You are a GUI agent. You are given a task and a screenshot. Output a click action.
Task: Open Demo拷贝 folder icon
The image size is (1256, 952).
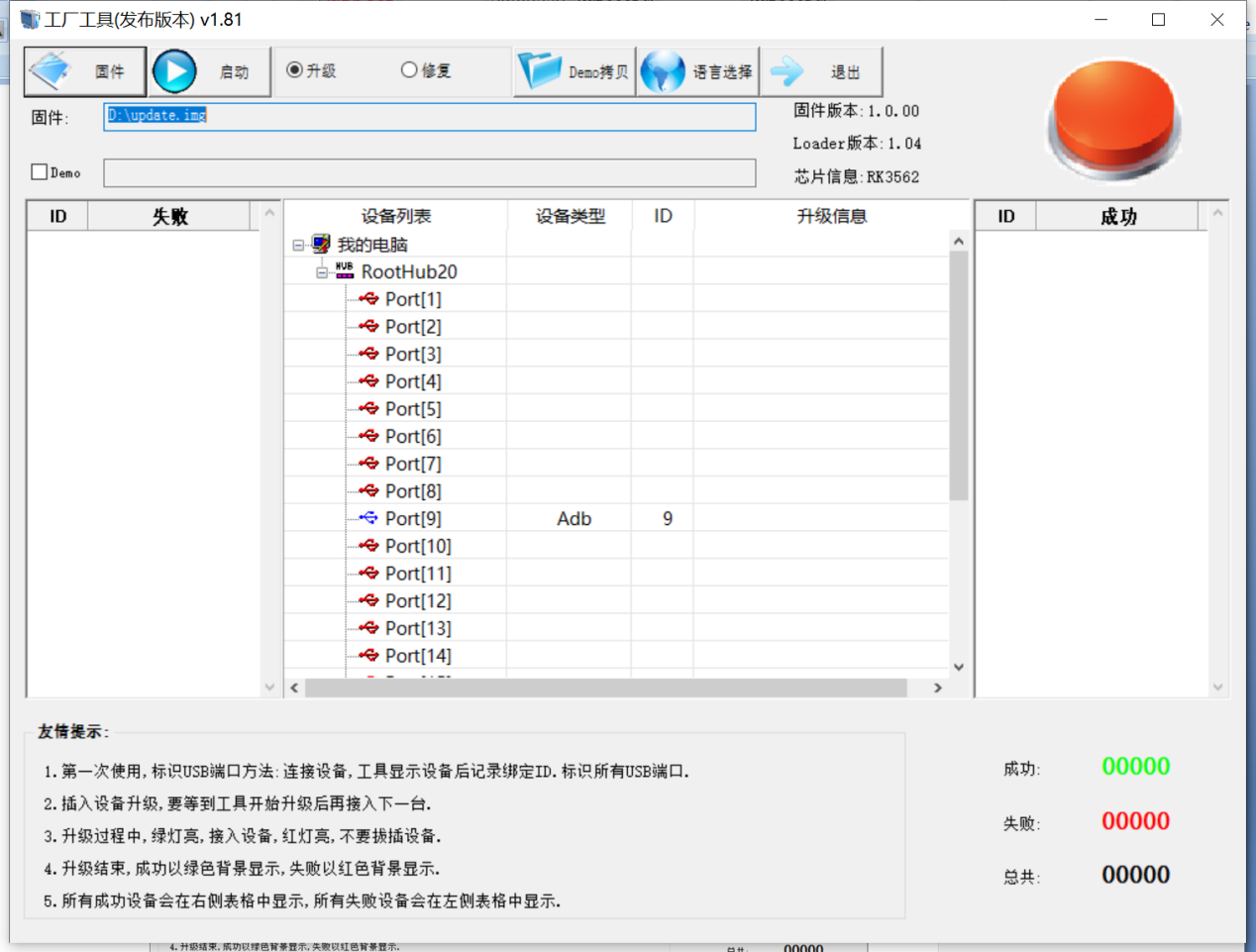click(539, 71)
